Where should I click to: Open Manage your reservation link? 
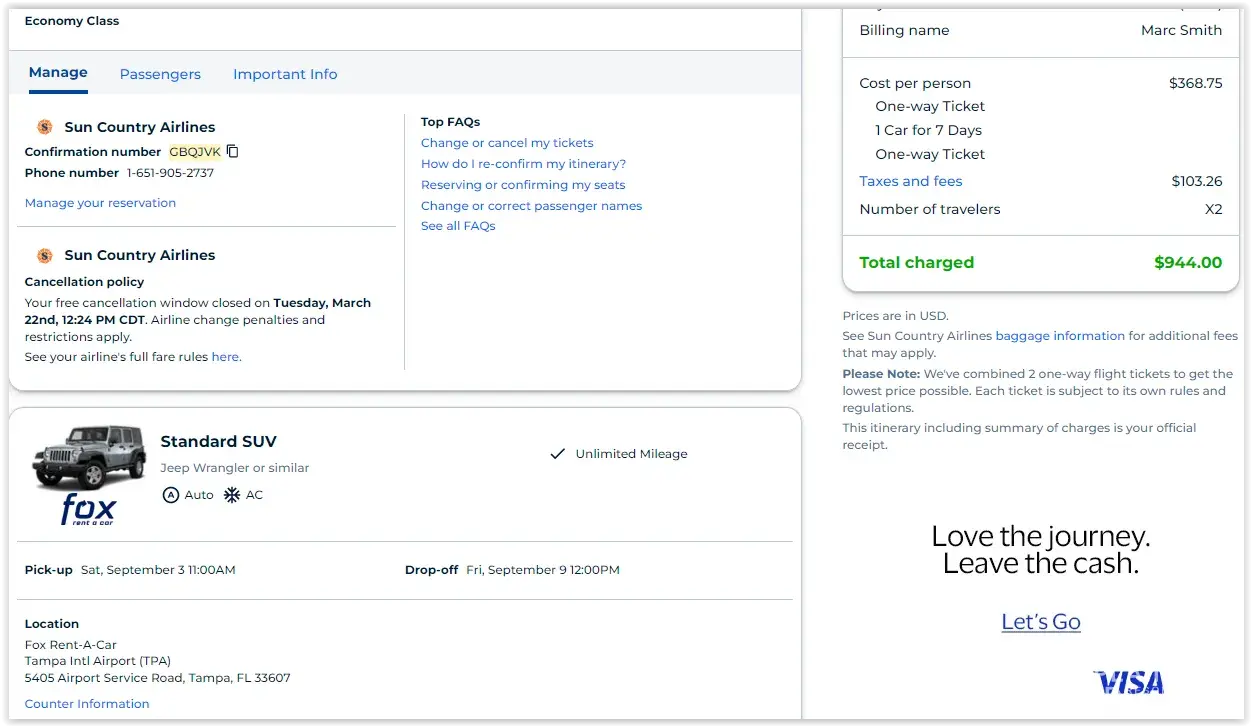click(100, 203)
